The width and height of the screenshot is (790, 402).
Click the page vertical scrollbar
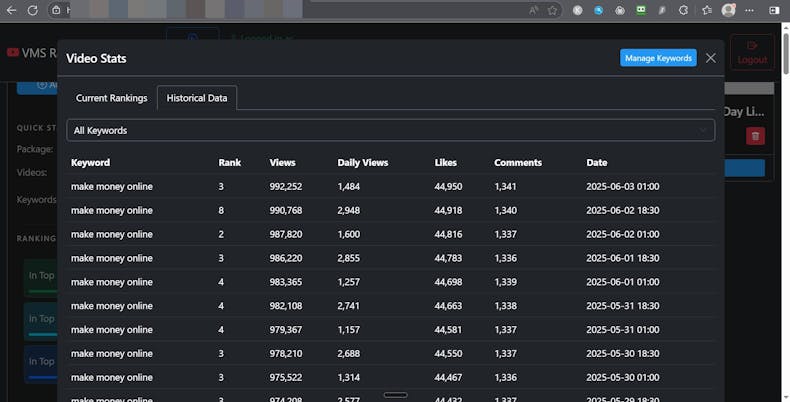[785, 200]
